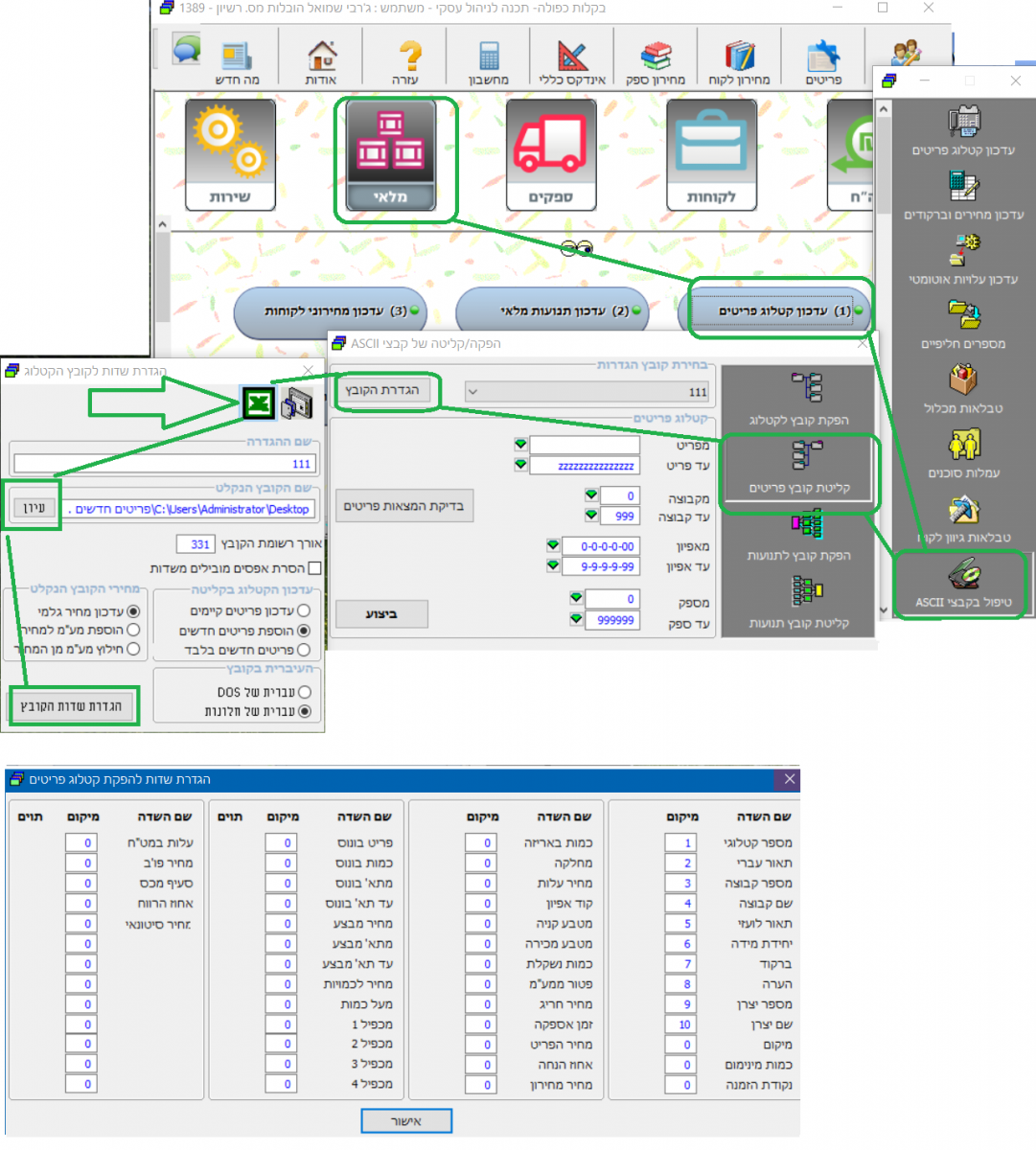Open the green lookup arrow beside עד ספק
Image resolution: width=1036 pixels, height=1150 pixels.
pos(576,619)
